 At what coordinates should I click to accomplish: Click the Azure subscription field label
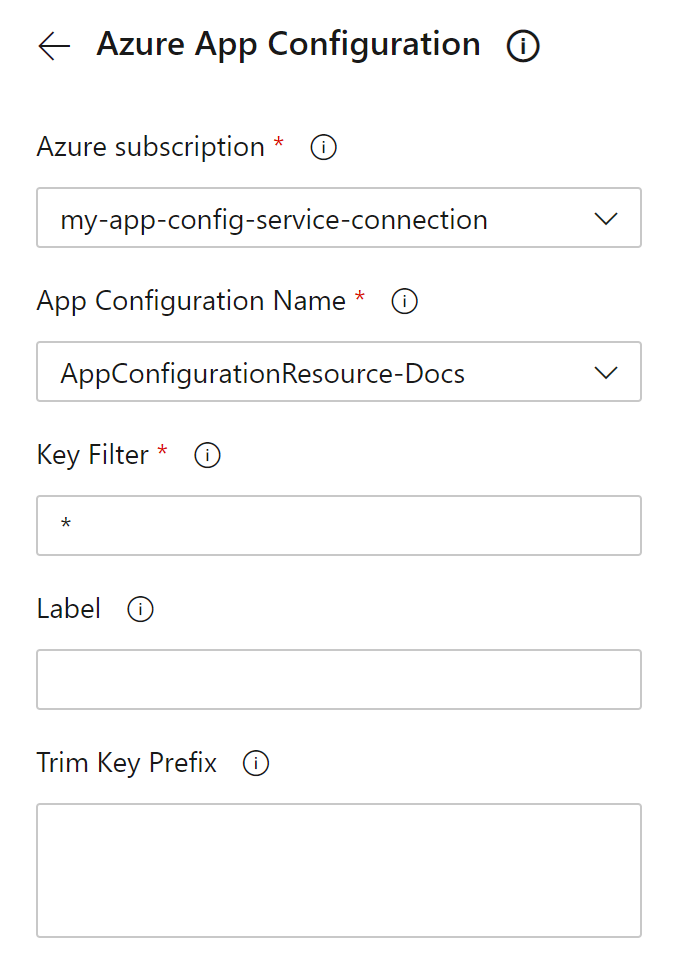150,147
